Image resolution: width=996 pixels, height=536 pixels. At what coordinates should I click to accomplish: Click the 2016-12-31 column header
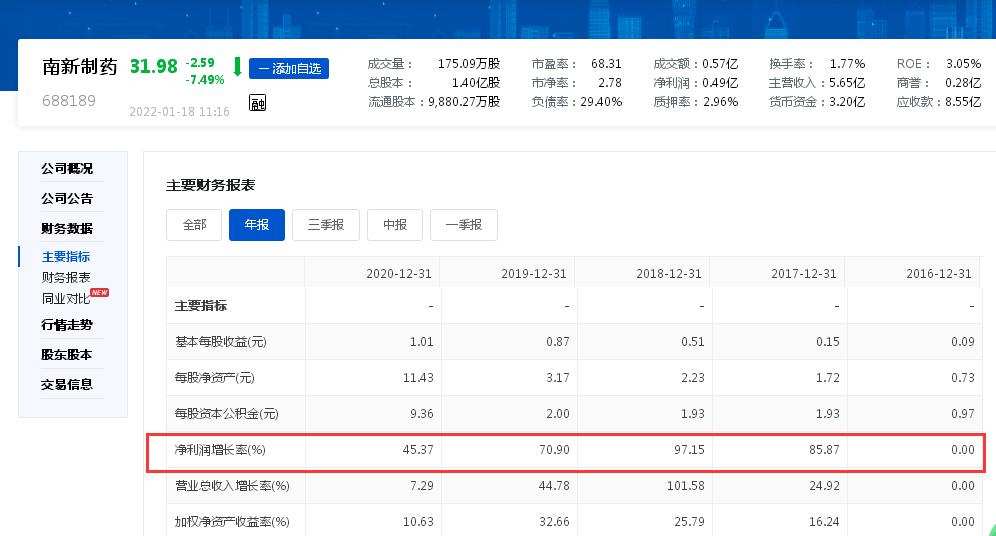939,274
